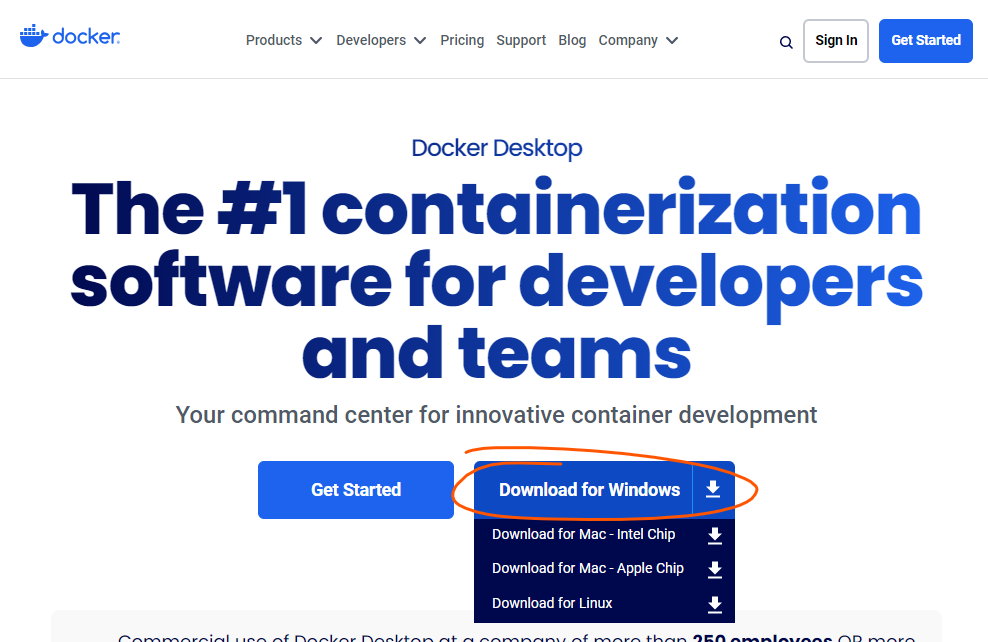Click download icon for Linux
This screenshot has width=988, height=642.
[x=715, y=604]
